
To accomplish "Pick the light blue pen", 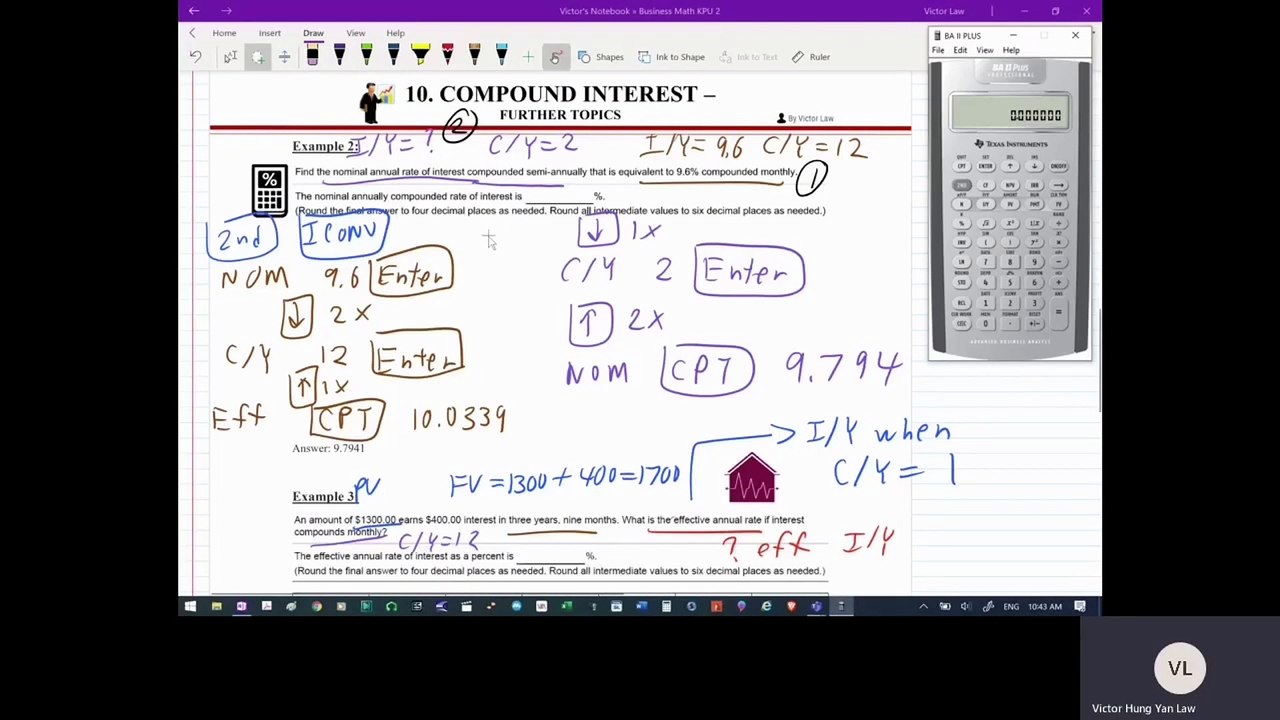I will [x=501, y=56].
